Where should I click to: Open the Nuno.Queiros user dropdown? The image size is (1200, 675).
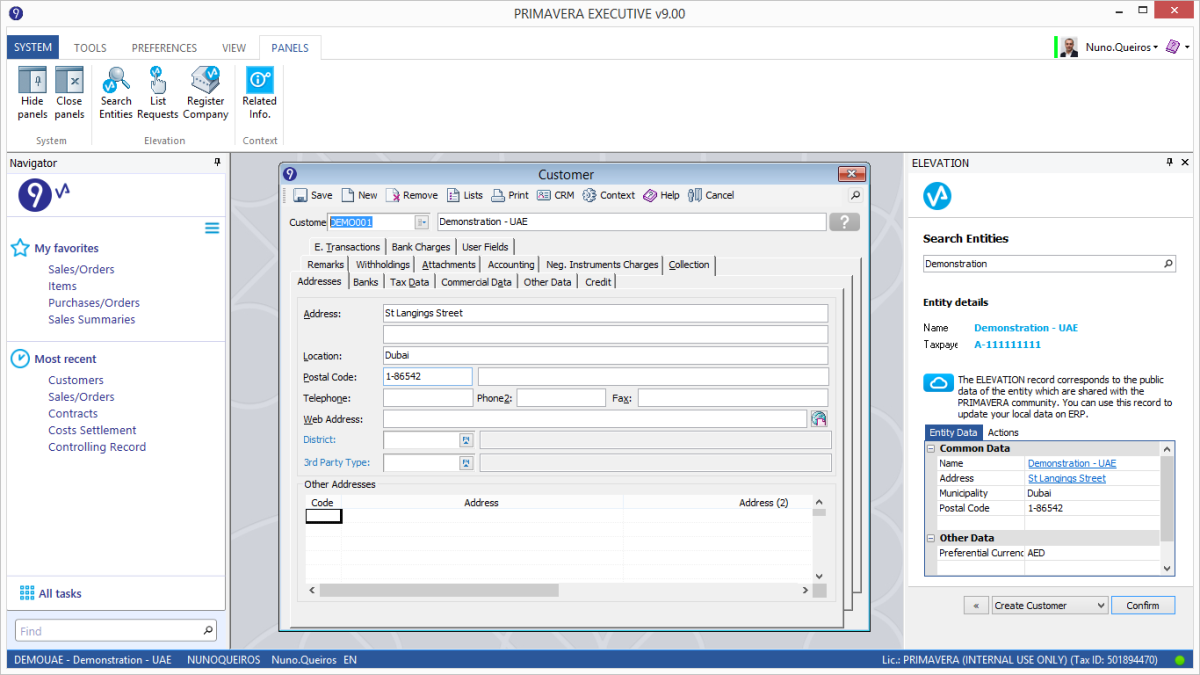pos(1122,47)
